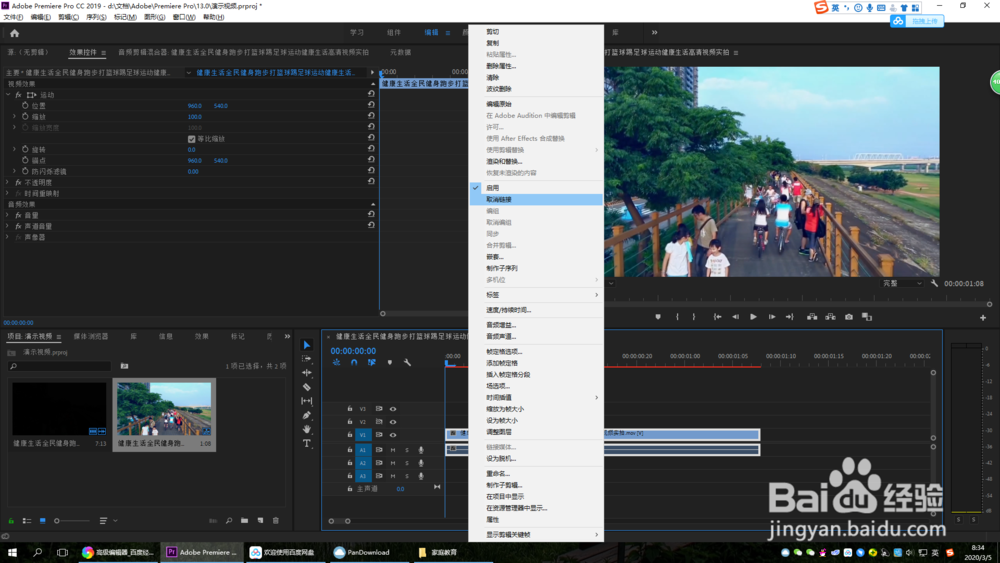Click Program Monitor Add Marker button
The height and width of the screenshot is (563, 1000).
click(x=658, y=316)
